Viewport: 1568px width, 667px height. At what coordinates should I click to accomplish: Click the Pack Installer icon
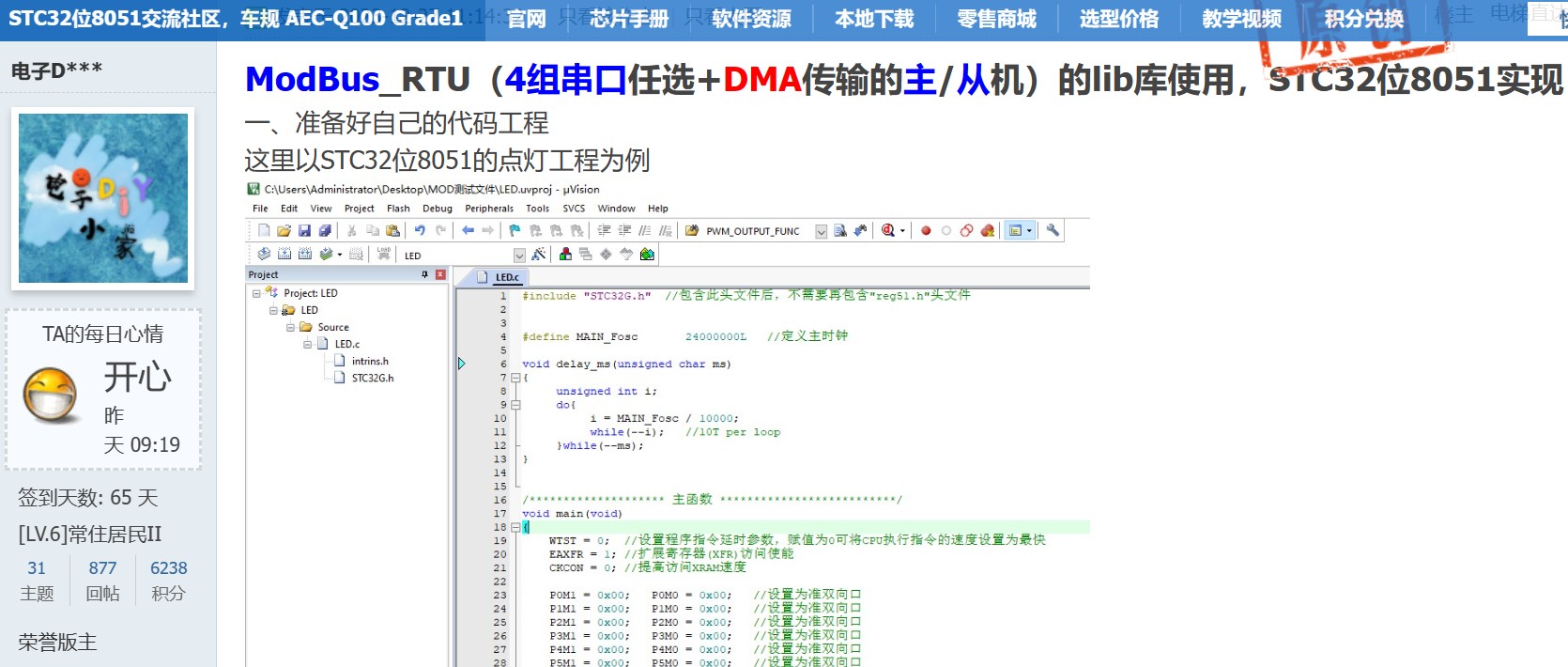tap(647, 254)
